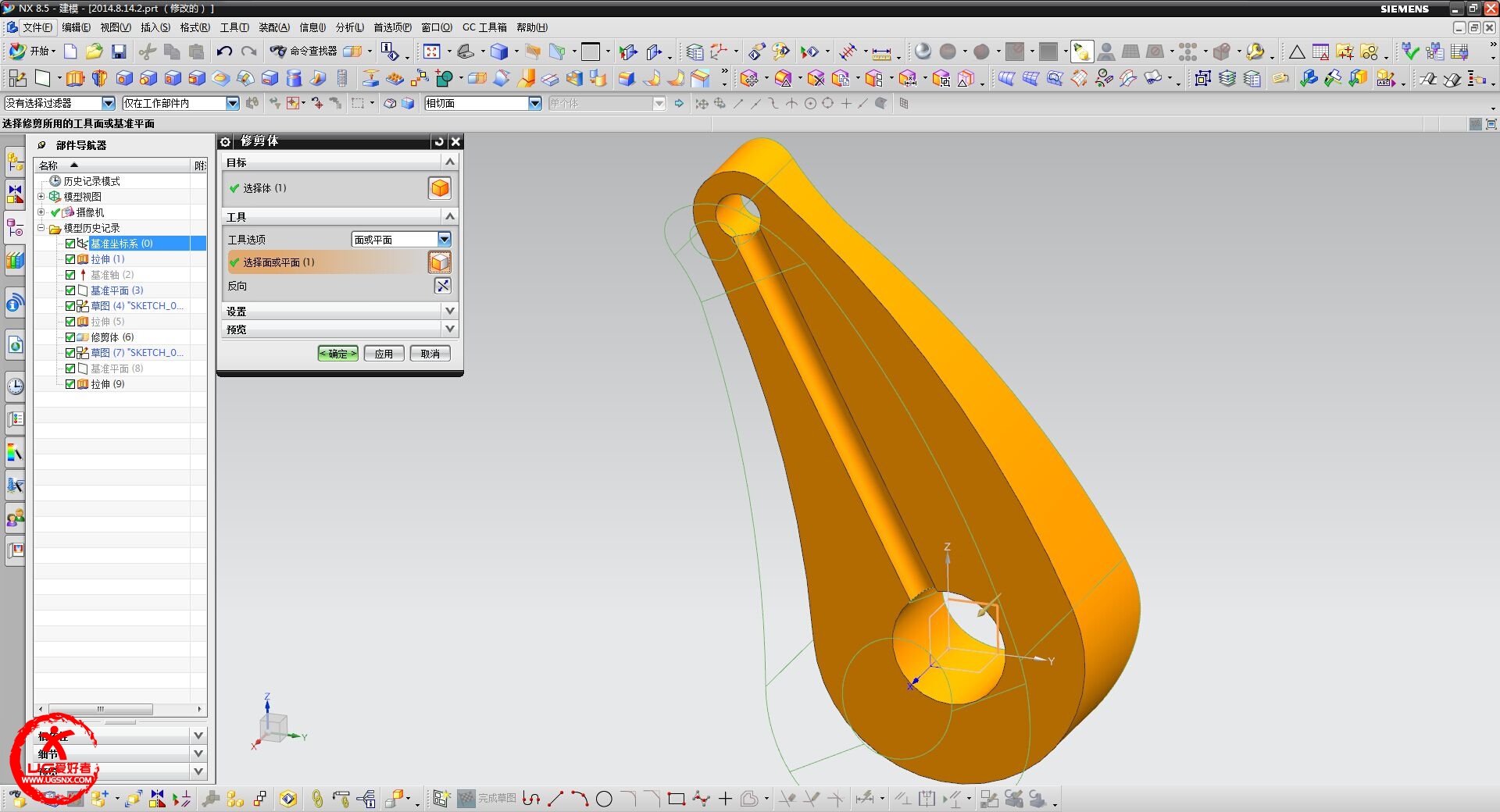Viewport: 1500px width, 812px height.
Task: Open the Roles people sidebar icon
Action: (15, 518)
